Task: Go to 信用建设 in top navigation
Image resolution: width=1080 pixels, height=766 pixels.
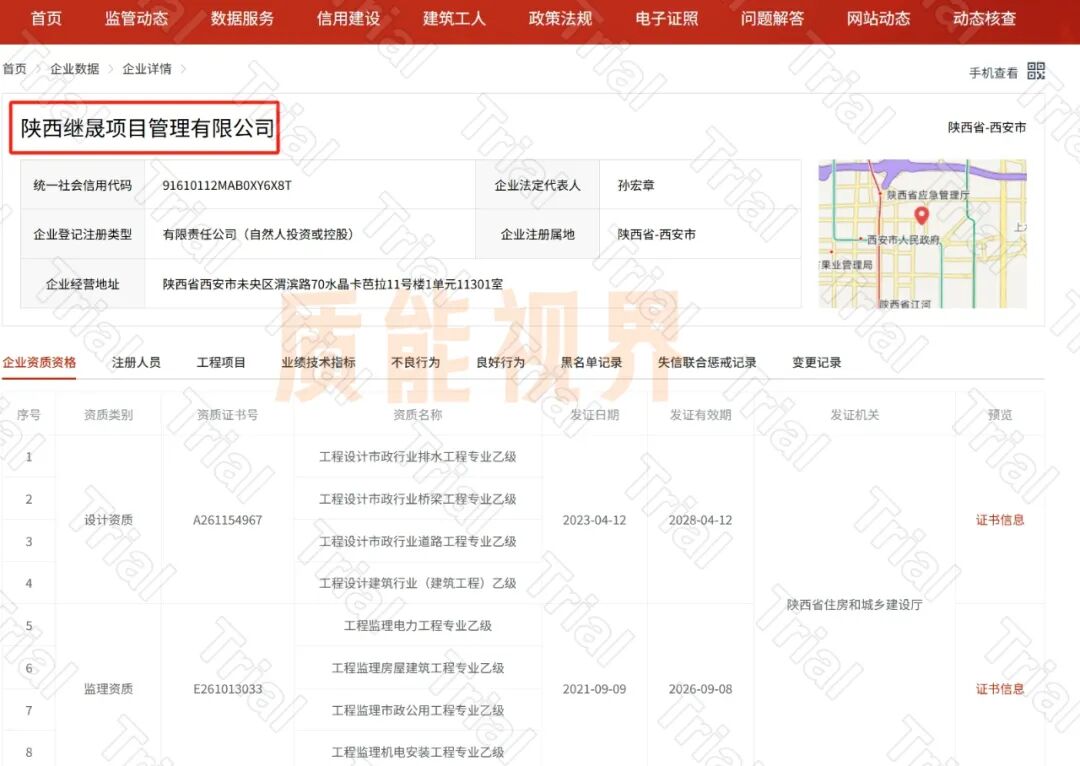Action: click(x=348, y=19)
